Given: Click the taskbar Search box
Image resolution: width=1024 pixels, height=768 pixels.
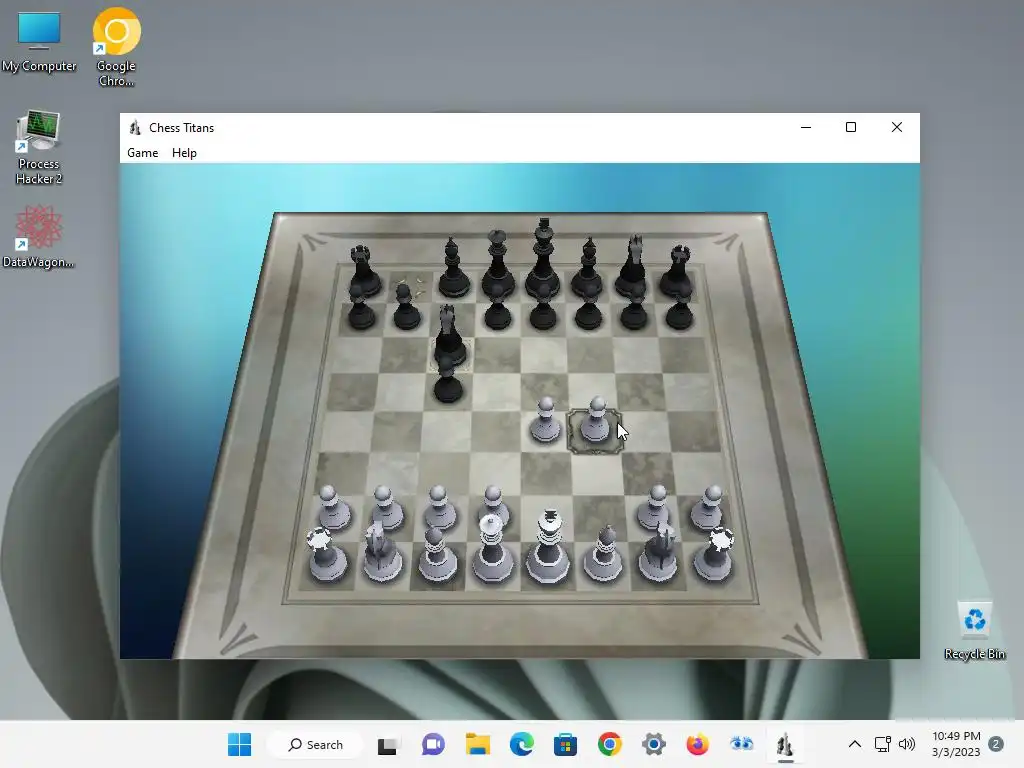Looking at the screenshot, I should [316, 744].
